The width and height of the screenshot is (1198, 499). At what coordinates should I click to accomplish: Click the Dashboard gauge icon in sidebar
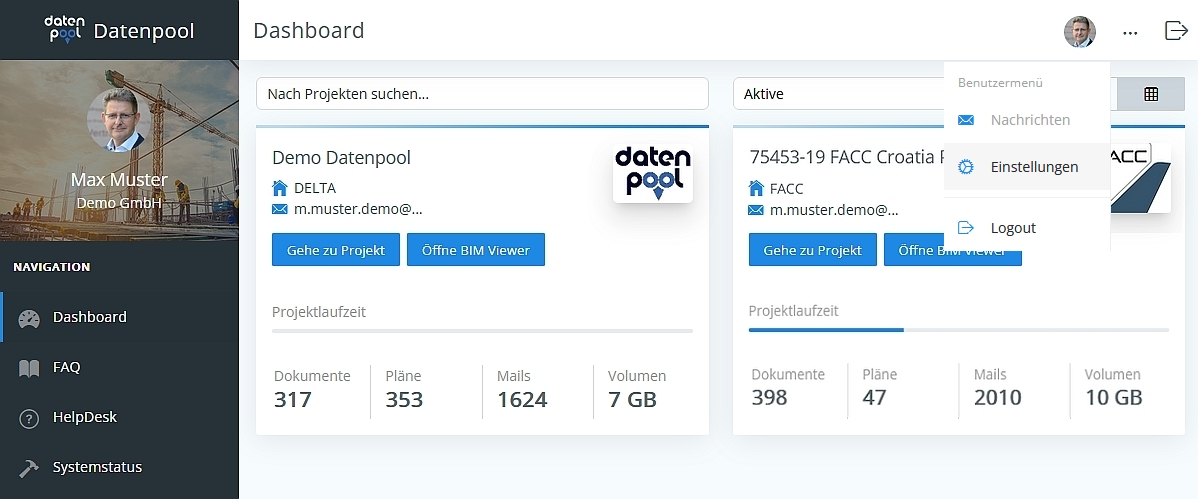coord(29,318)
